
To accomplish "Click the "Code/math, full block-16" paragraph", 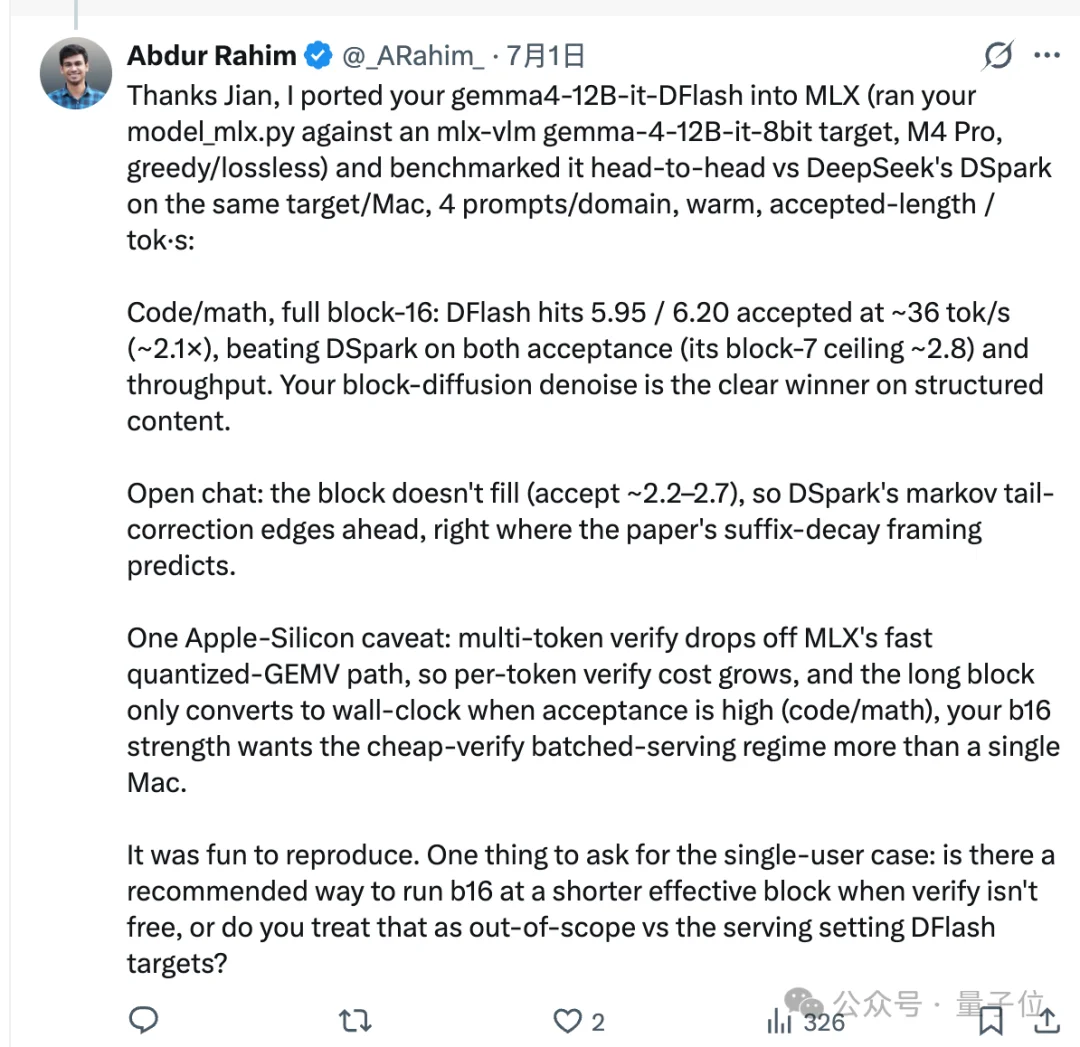I will pos(585,366).
